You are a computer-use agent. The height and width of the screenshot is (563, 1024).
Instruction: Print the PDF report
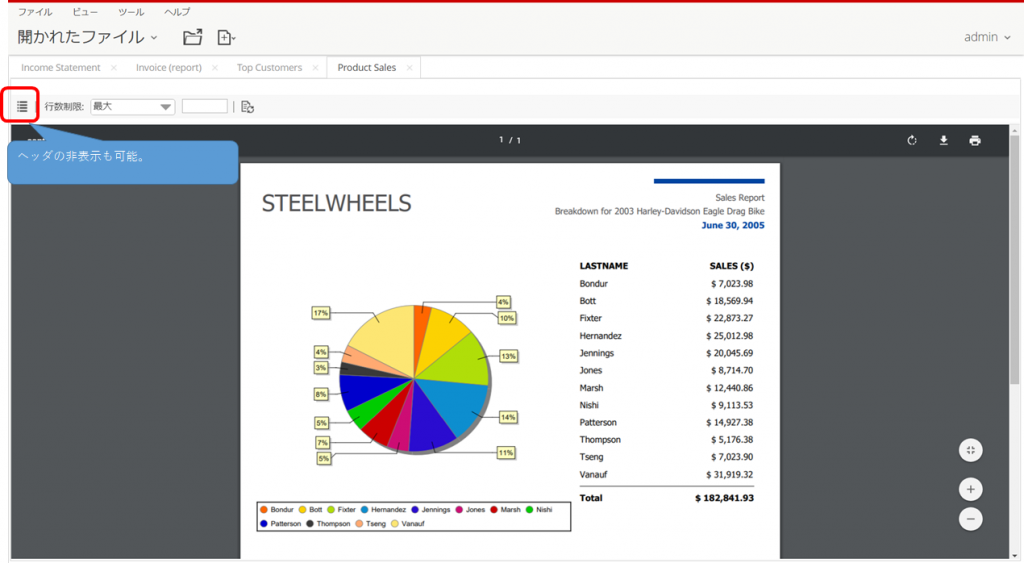975,140
